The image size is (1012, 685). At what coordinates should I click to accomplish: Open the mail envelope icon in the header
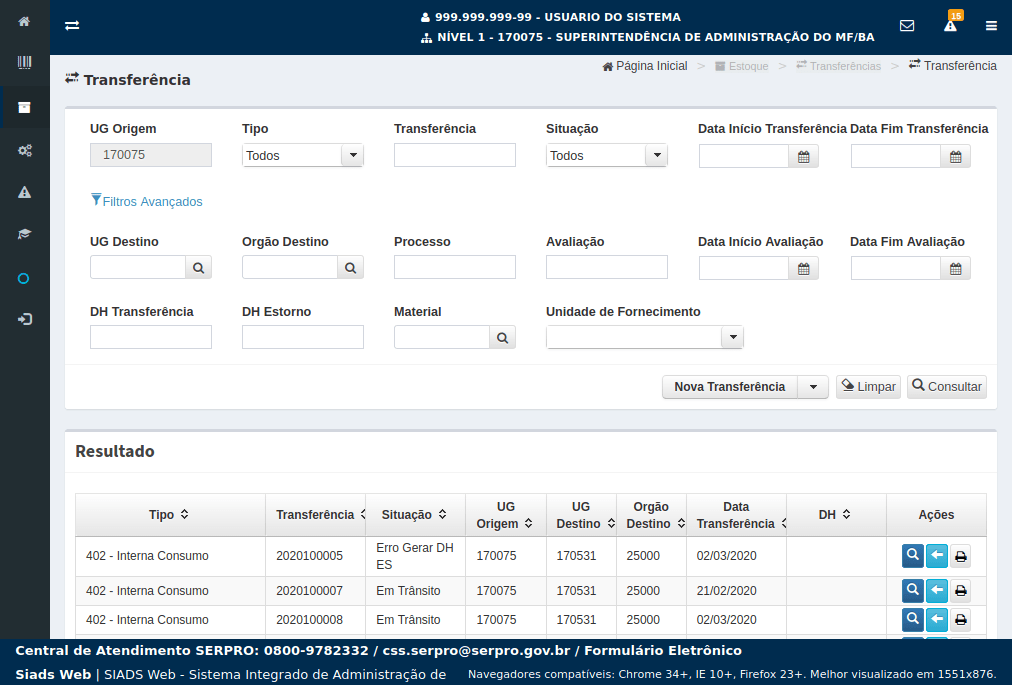[x=907, y=25]
